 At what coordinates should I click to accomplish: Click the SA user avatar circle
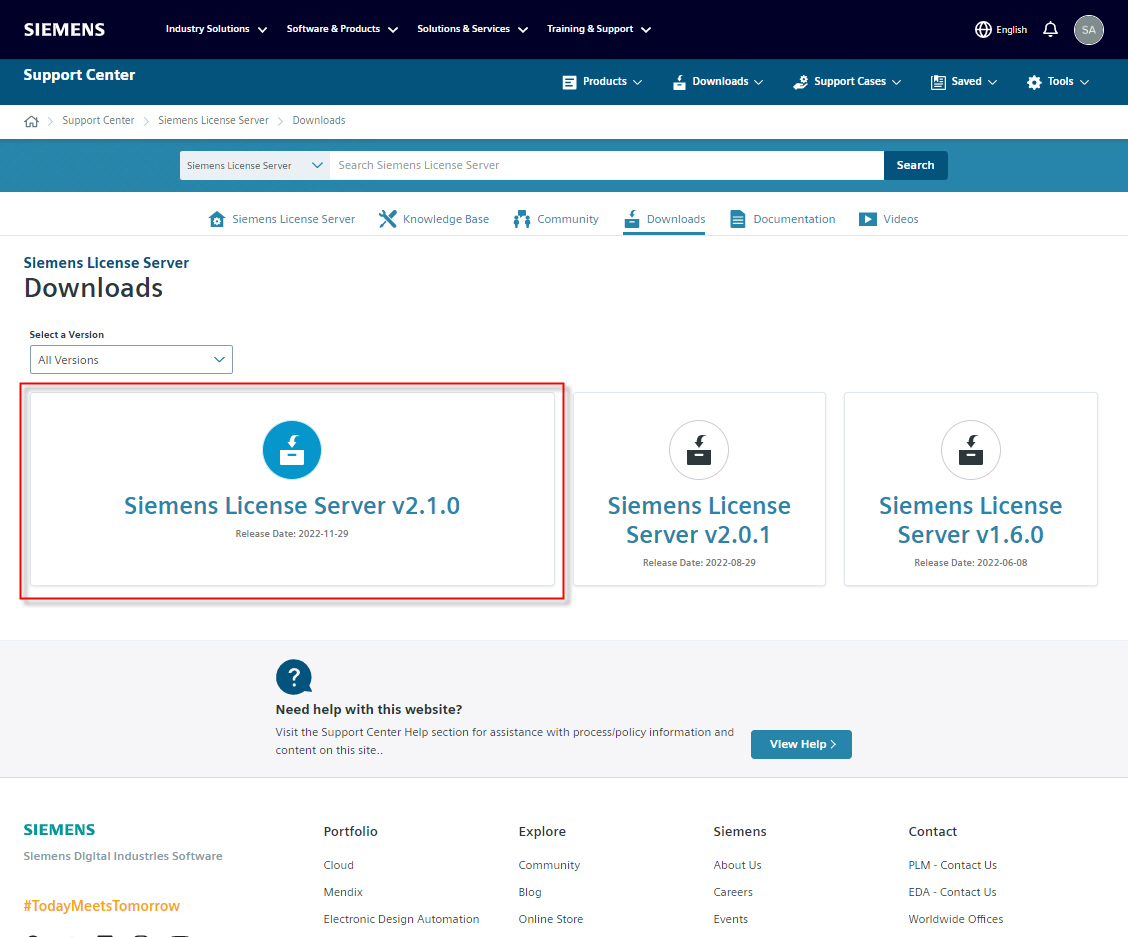click(1089, 29)
